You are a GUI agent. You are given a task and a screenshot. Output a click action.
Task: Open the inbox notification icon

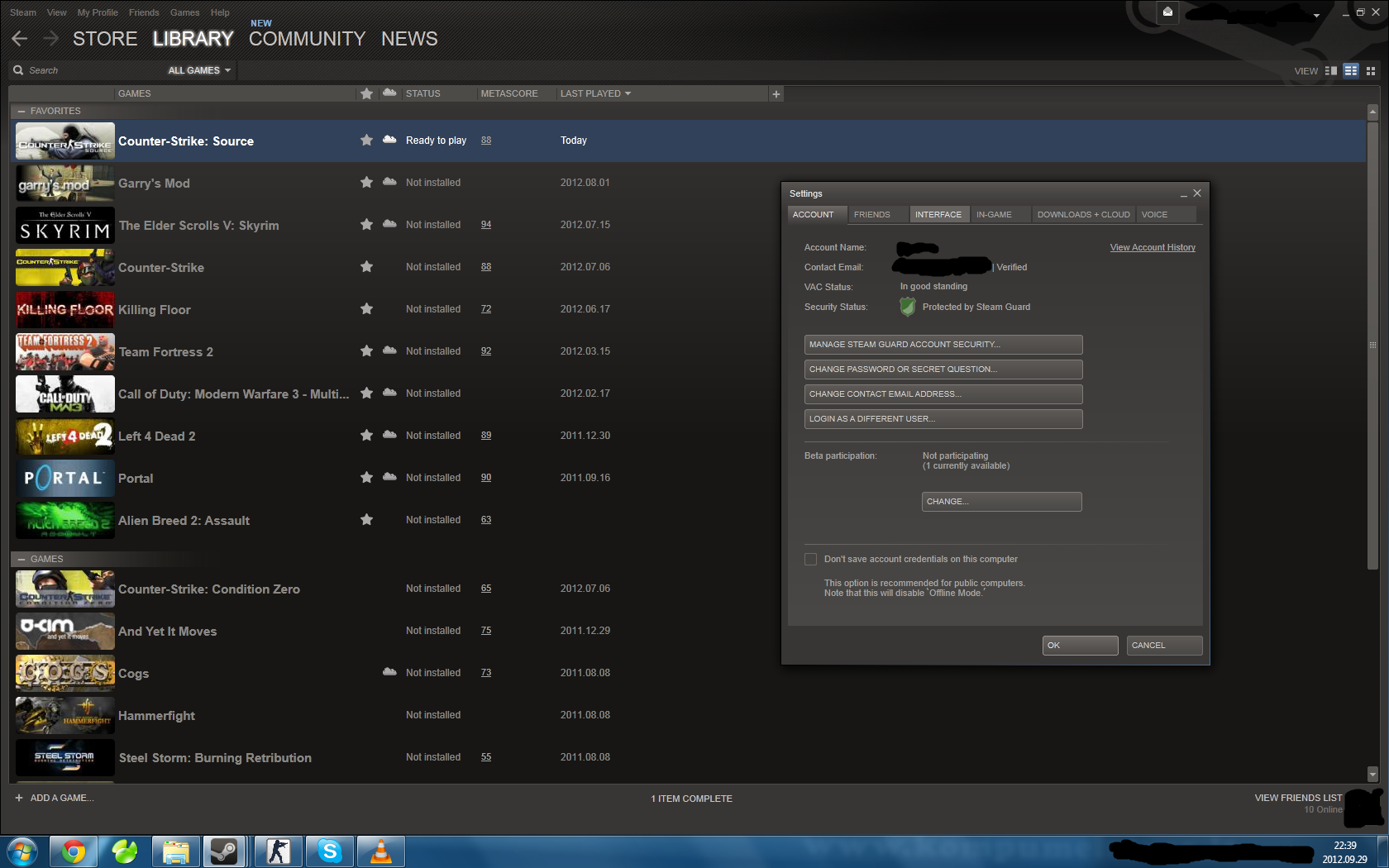click(1167, 12)
